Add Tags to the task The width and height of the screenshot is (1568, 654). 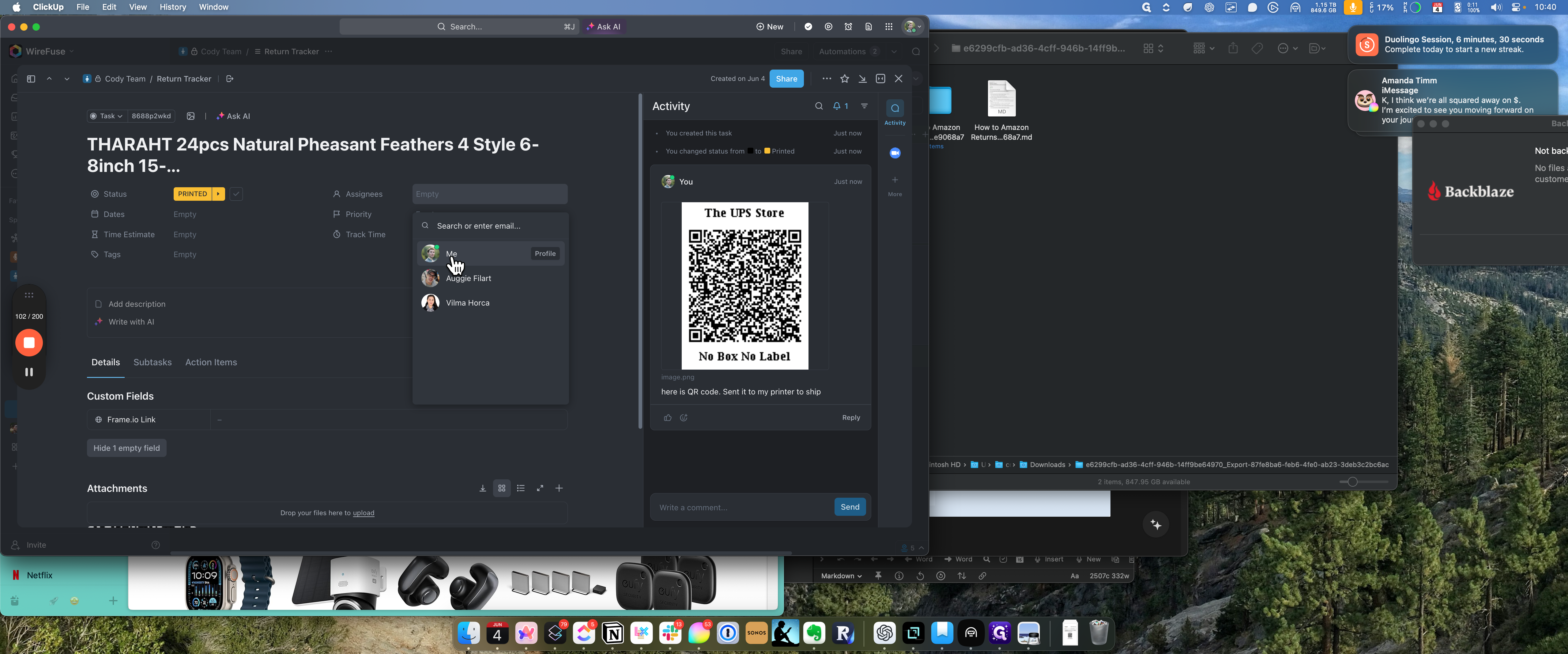coord(185,255)
